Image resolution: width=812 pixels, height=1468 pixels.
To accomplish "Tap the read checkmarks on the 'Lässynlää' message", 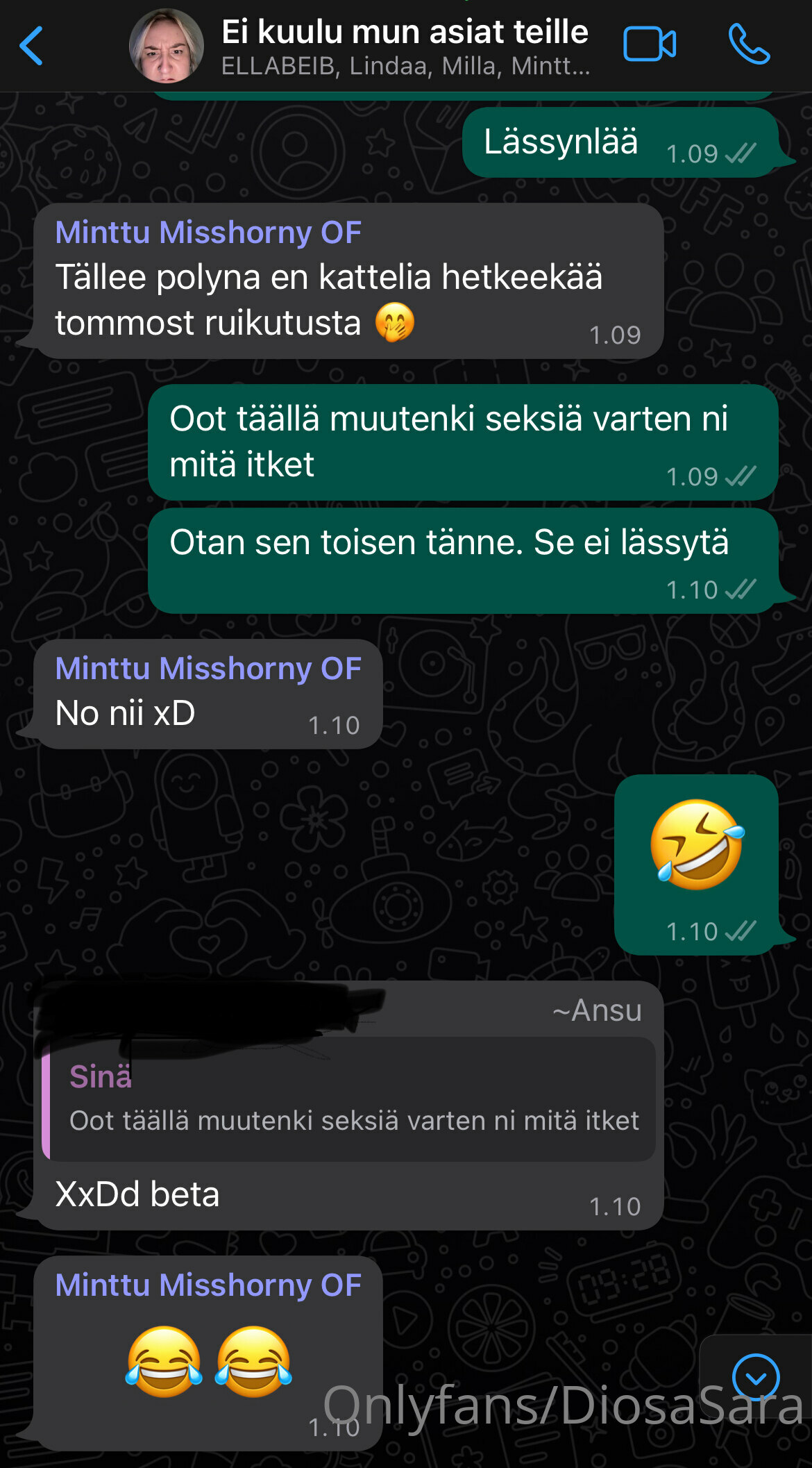I will click(x=741, y=153).
